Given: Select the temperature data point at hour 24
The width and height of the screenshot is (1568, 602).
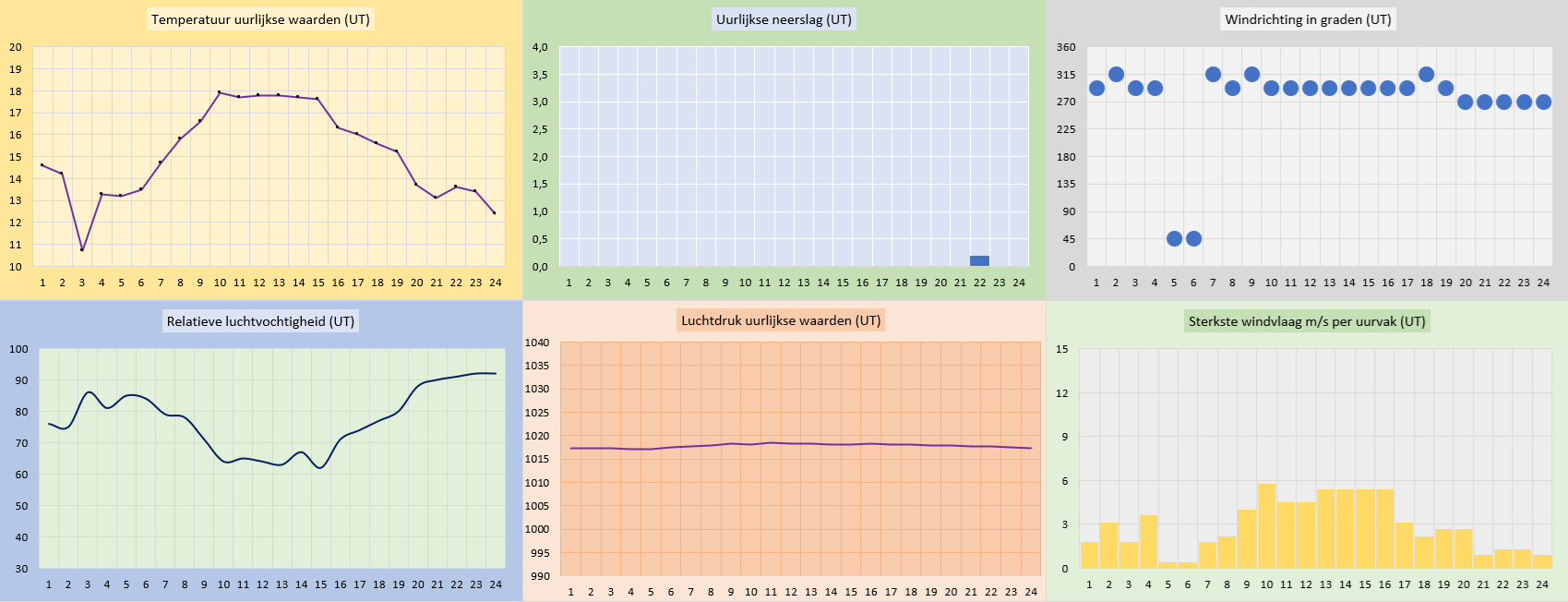Looking at the screenshot, I should point(495,213).
